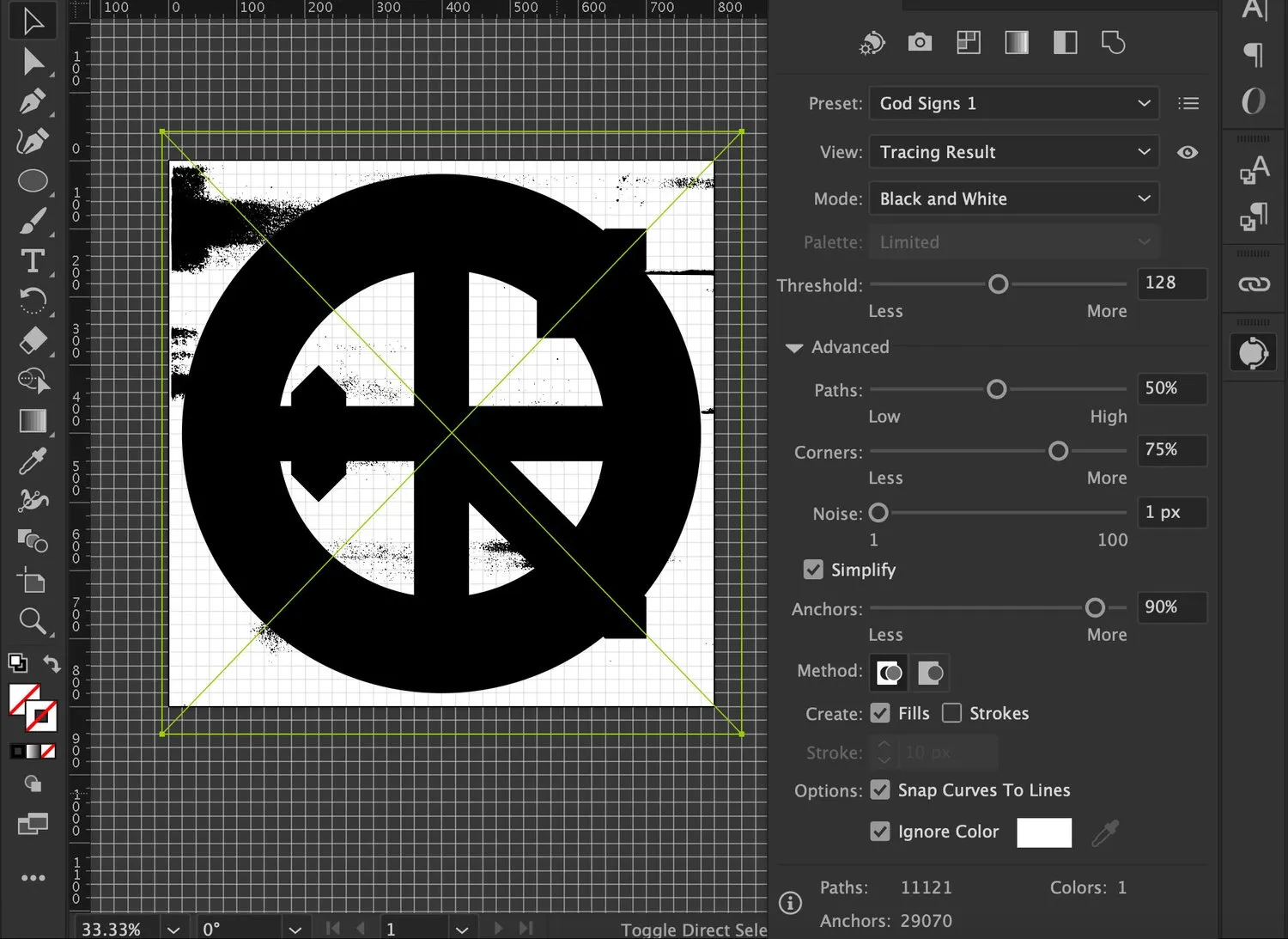1288x939 pixels.
Task: Select the Ellipse tool
Action: 33,180
